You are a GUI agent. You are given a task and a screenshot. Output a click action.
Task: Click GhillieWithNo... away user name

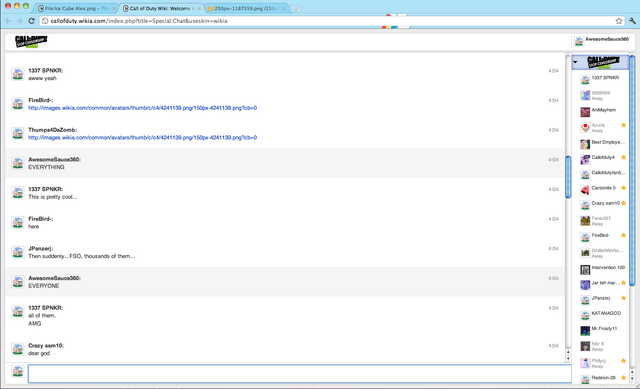[x=607, y=250]
